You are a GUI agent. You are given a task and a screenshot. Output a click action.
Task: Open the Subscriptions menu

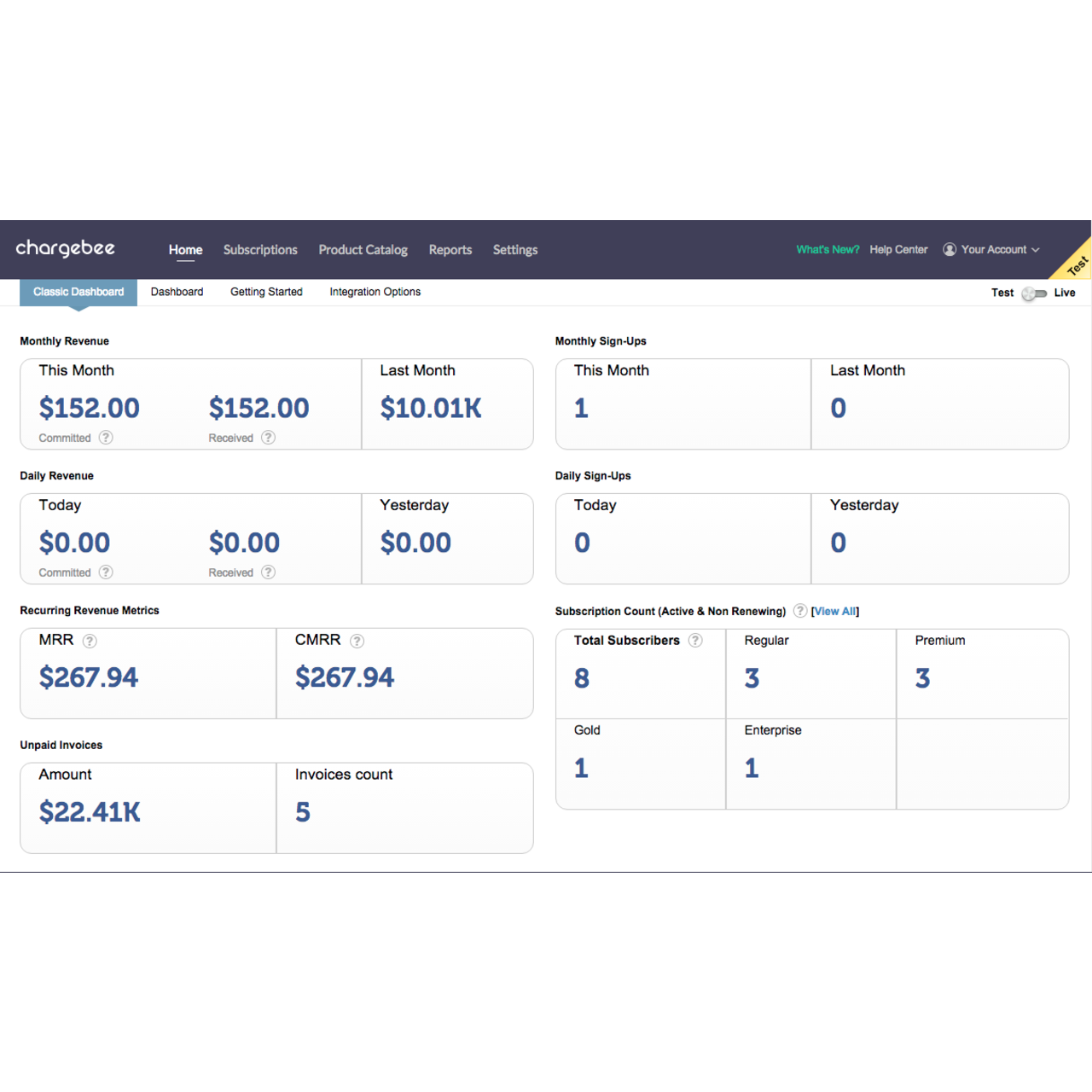tap(260, 250)
